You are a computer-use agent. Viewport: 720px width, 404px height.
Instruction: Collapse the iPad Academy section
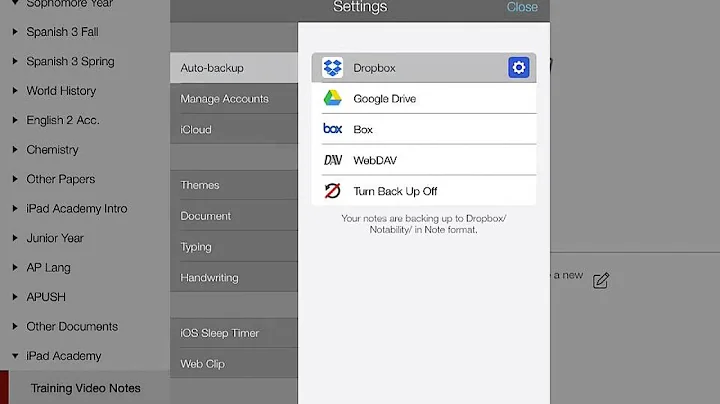tap(15, 356)
